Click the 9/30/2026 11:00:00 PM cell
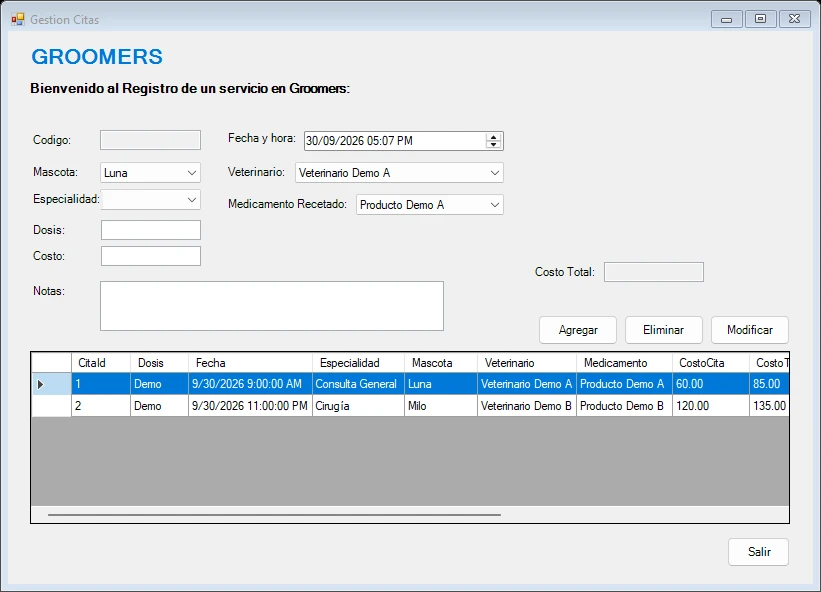 [250, 406]
